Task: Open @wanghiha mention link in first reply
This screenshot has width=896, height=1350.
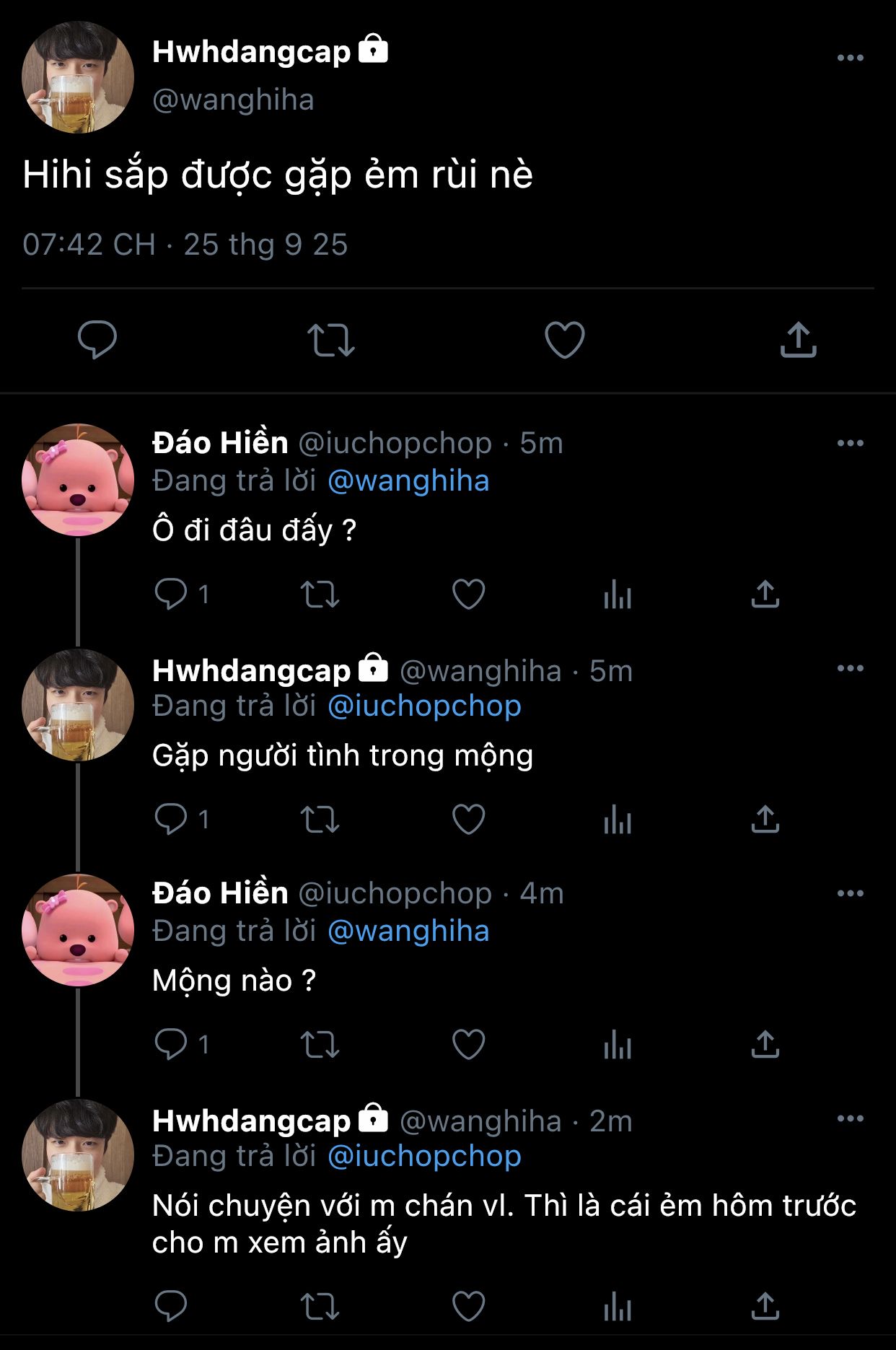Action: [x=408, y=481]
